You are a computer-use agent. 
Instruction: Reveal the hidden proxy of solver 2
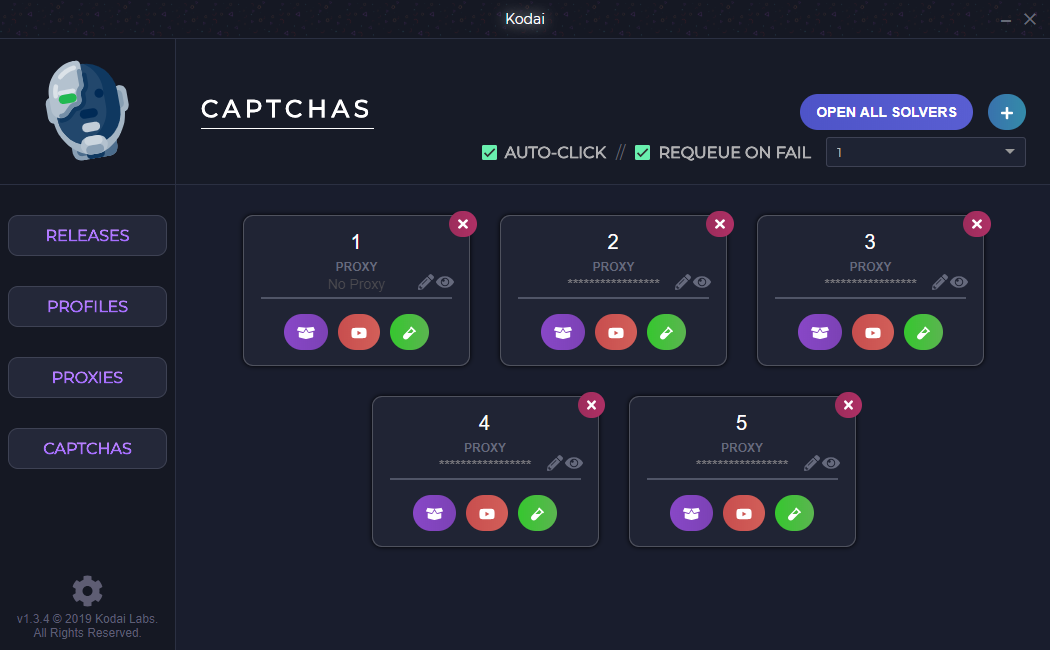[x=702, y=282]
